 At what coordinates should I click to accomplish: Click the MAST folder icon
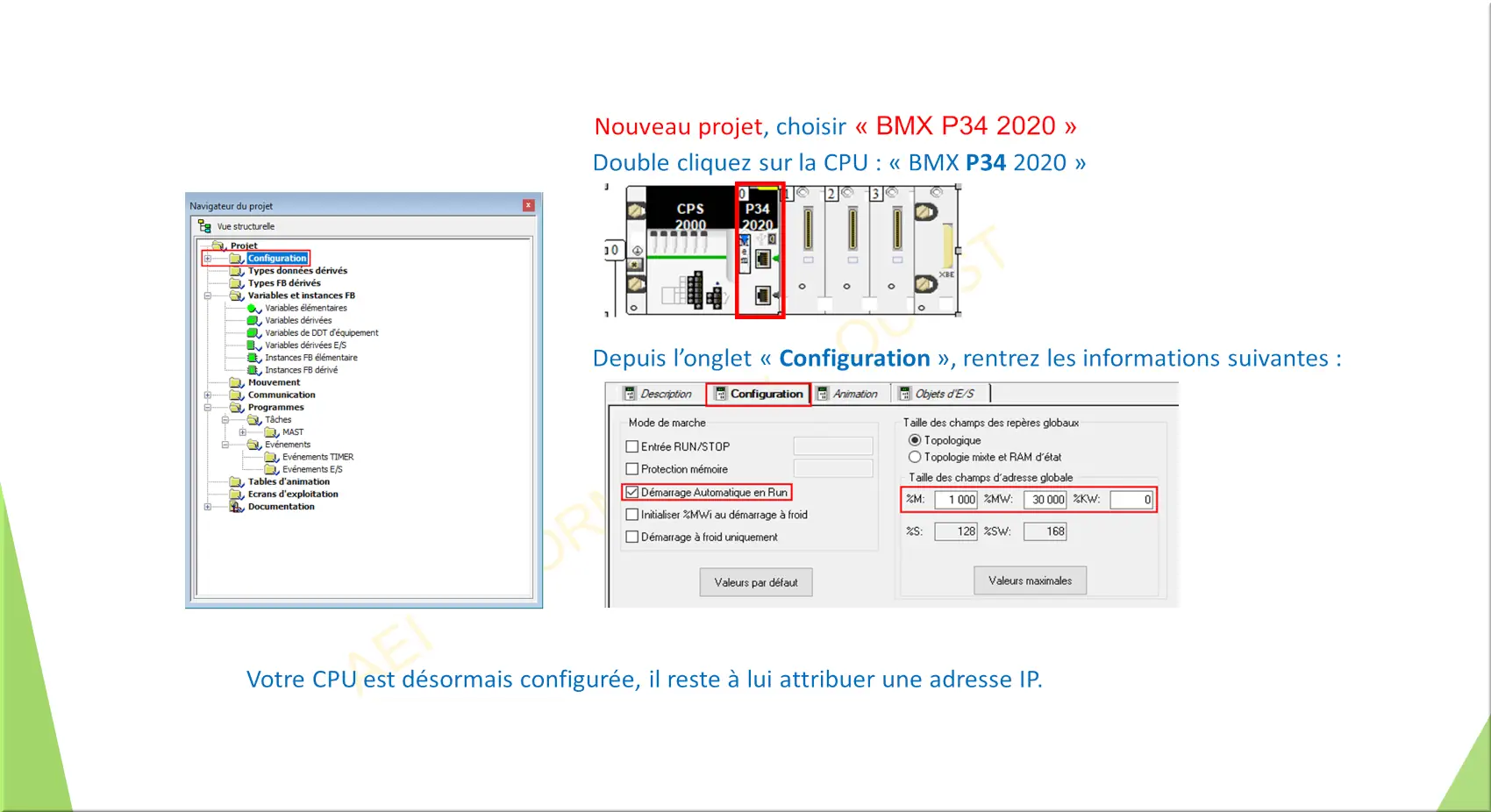271,432
